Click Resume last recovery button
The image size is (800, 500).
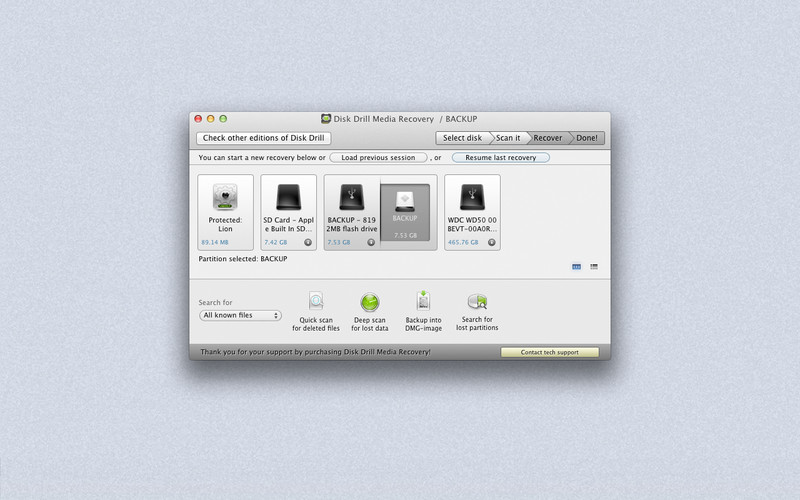(501, 158)
